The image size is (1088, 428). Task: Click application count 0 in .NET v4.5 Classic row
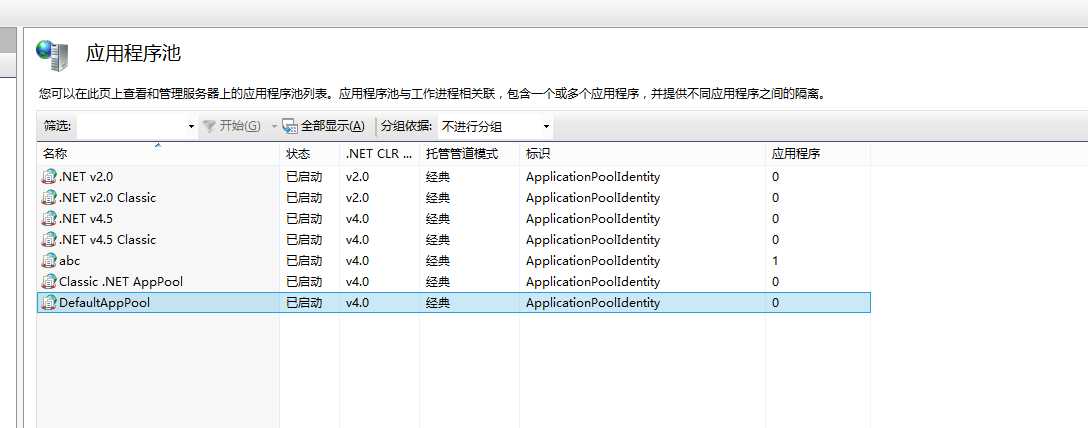pos(775,239)
